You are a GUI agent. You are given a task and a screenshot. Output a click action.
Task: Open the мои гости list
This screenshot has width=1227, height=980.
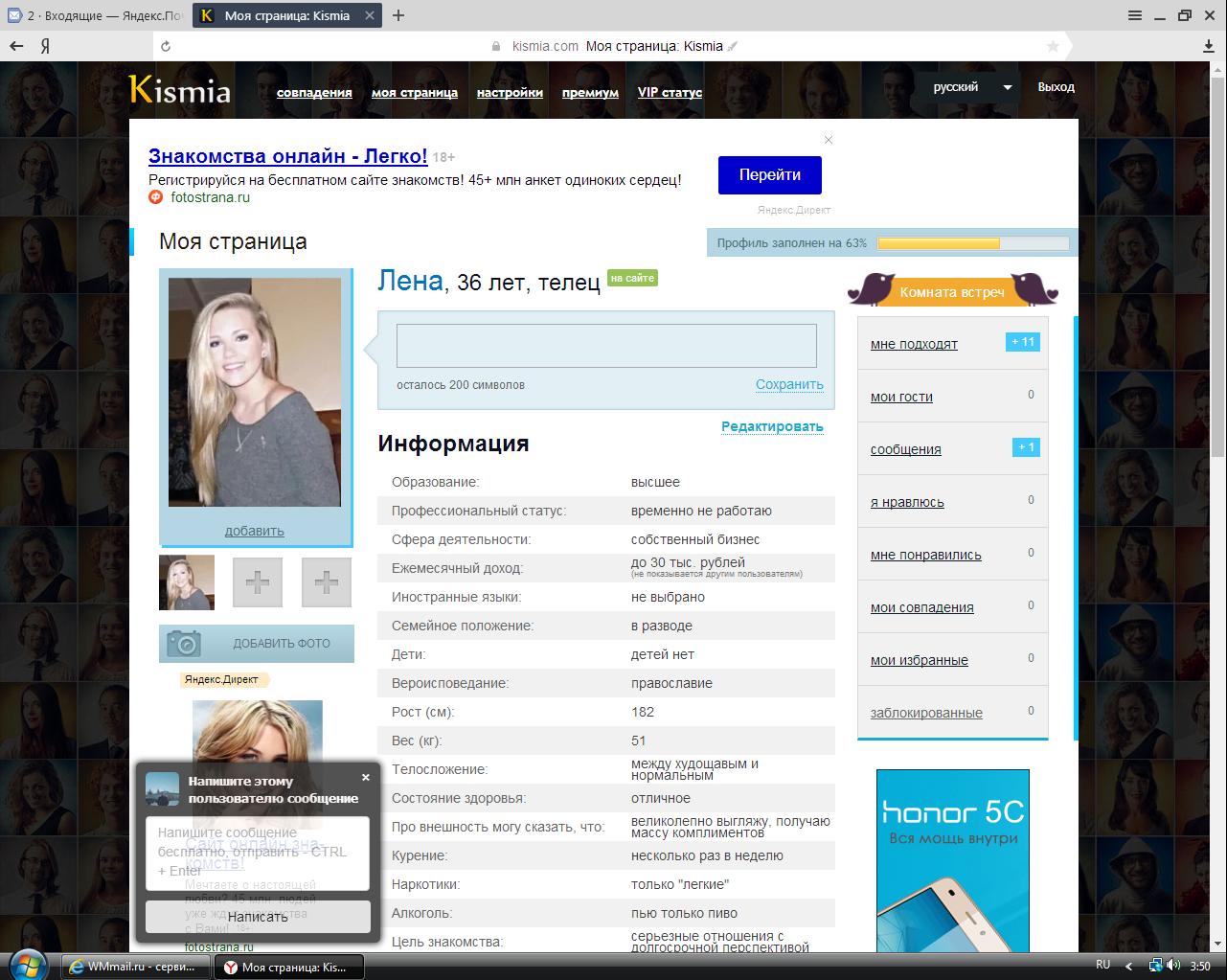point(901,397)
